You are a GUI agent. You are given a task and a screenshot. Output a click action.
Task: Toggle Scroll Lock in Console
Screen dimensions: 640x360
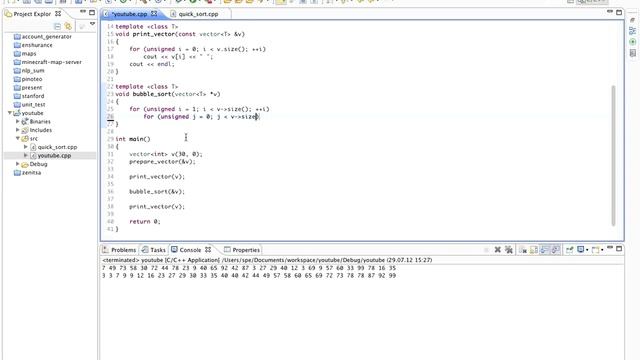pyautogui.click(x=533, y=250)
